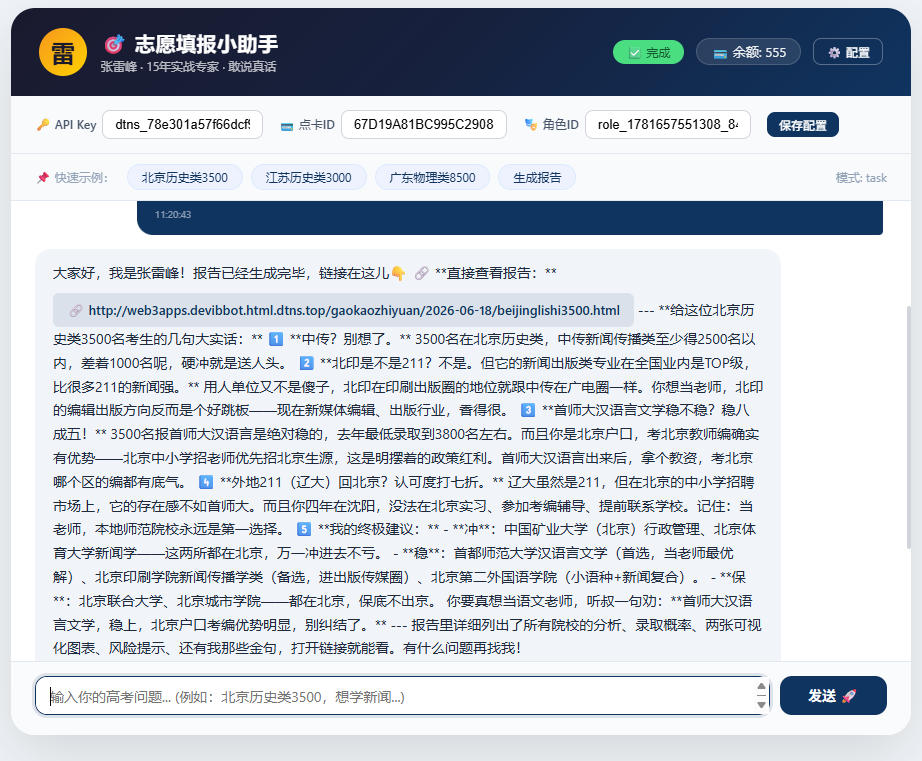Click the down arrow in message box

click(761, 705)
